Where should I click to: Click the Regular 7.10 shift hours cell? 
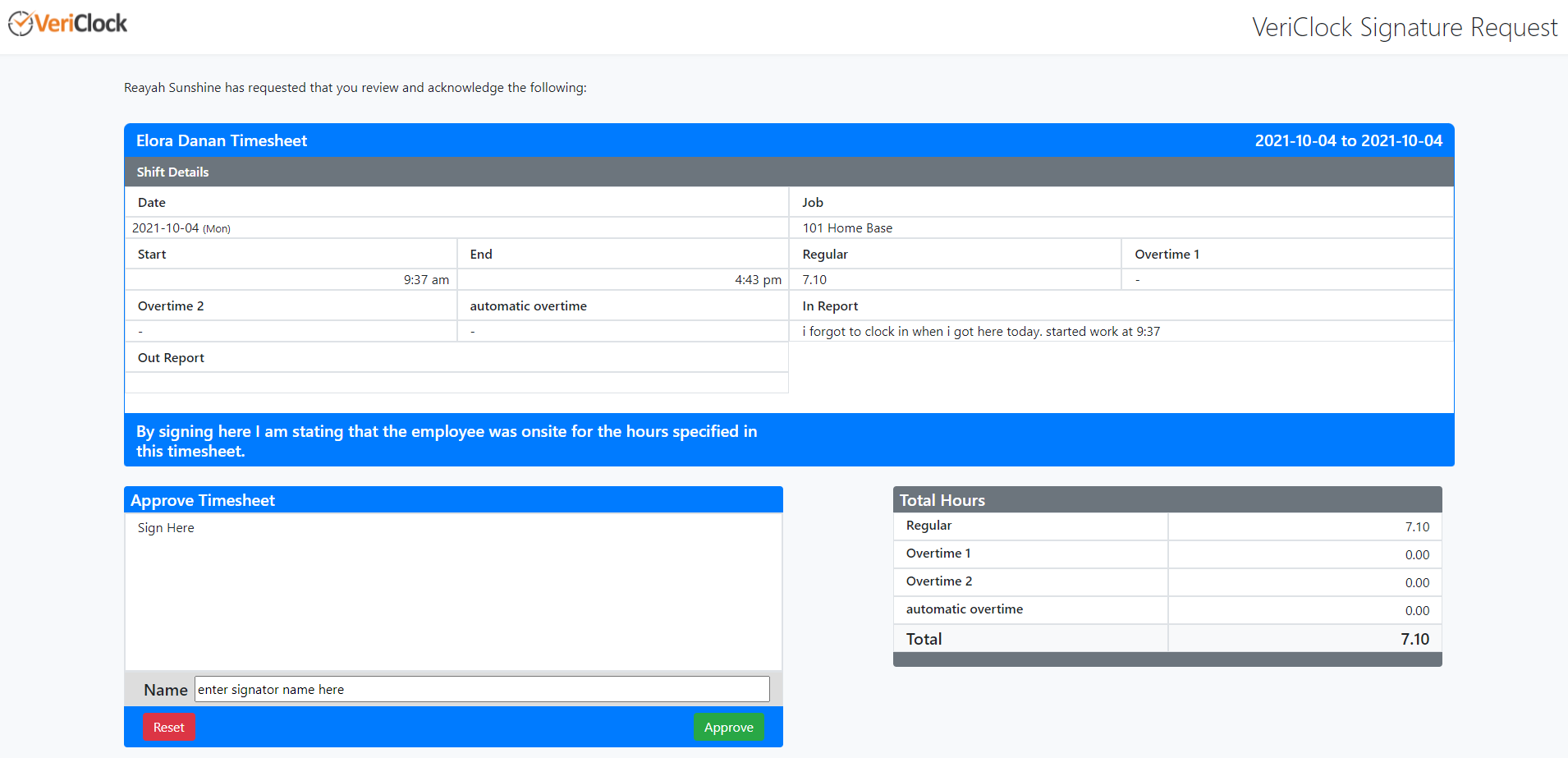[814, 280]
